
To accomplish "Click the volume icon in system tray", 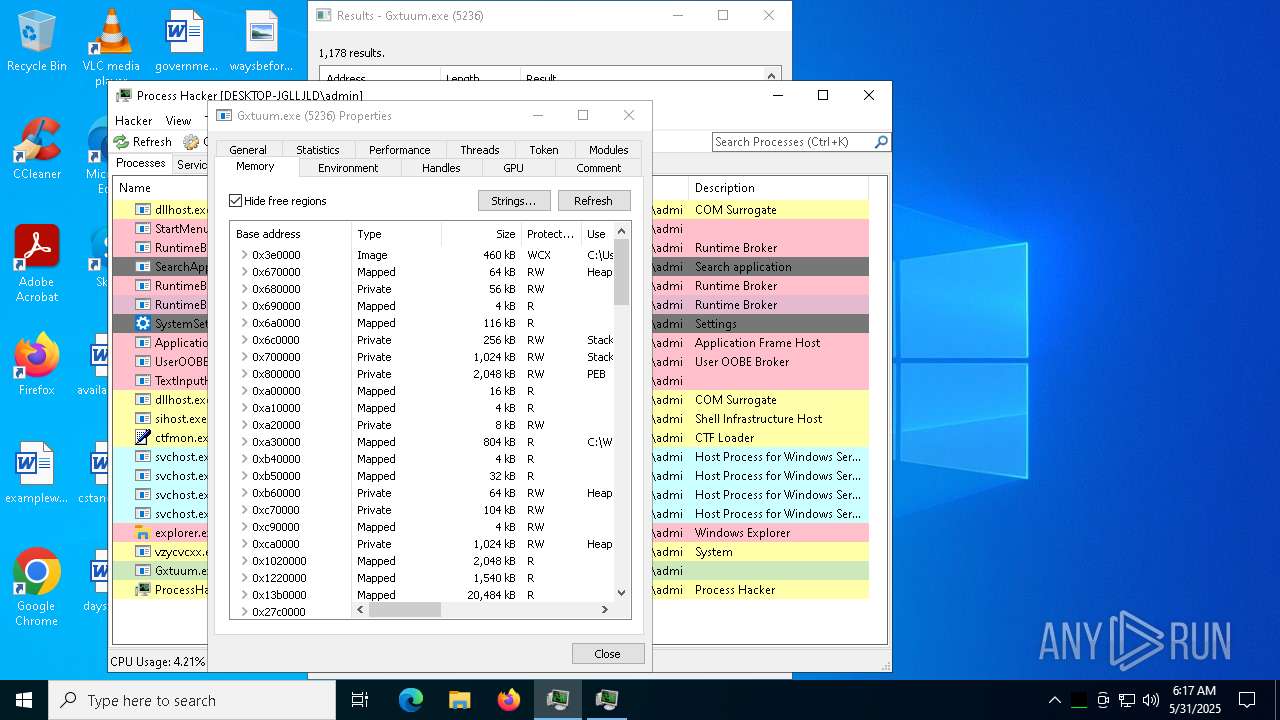I will click(1150, 700).
